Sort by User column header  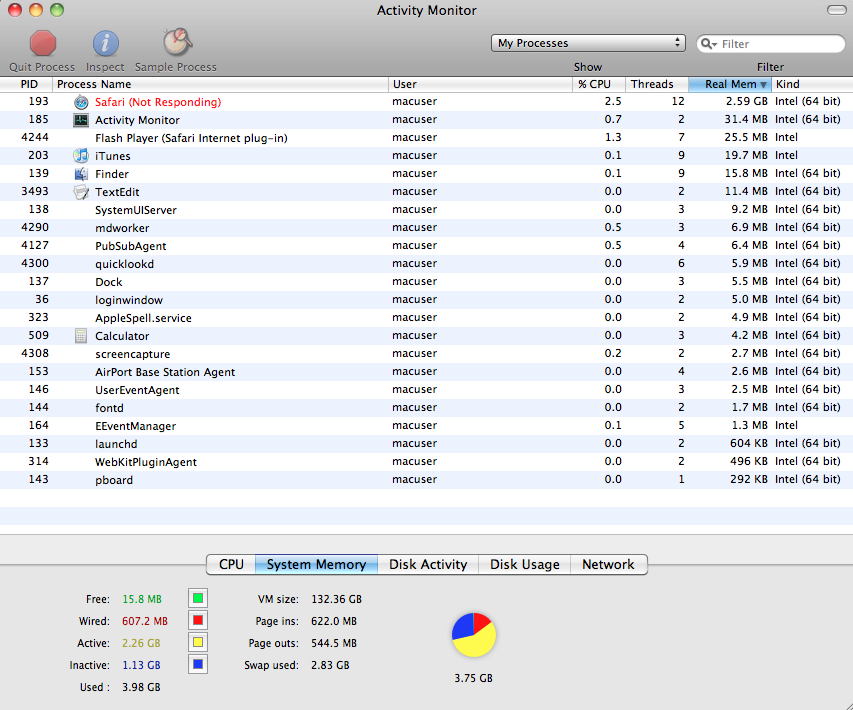pos(480,84)
